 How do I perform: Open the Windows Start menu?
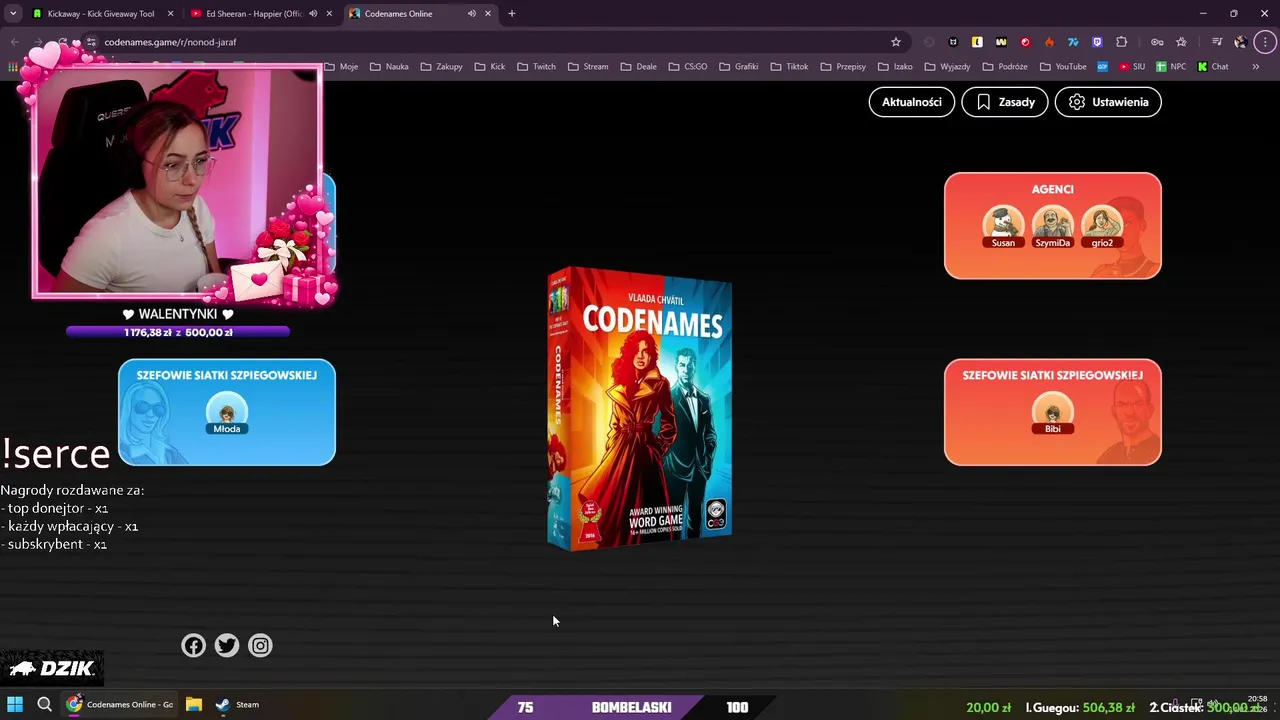pyautogui.click(x=15, y=704)
